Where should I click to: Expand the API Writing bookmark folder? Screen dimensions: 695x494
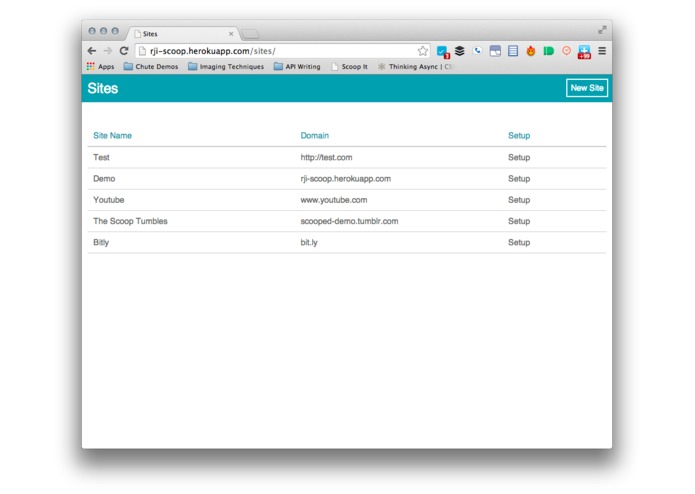tap(297, 66)
